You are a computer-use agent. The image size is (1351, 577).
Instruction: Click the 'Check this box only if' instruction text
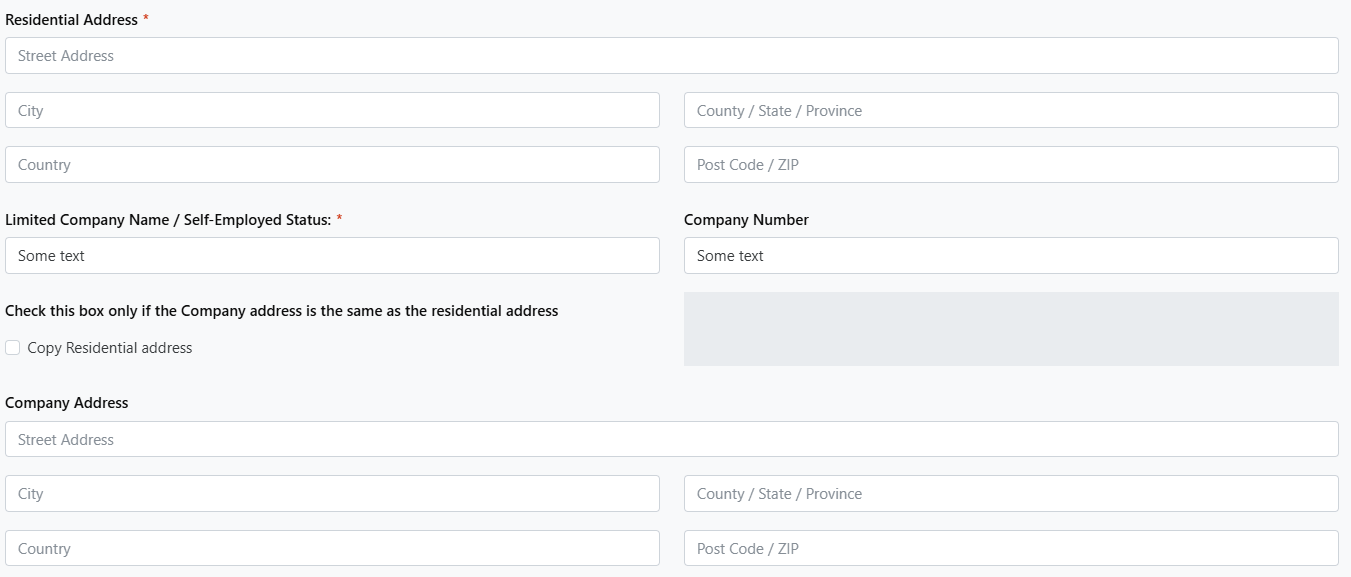pyautogui.click(x=281, y=311)
